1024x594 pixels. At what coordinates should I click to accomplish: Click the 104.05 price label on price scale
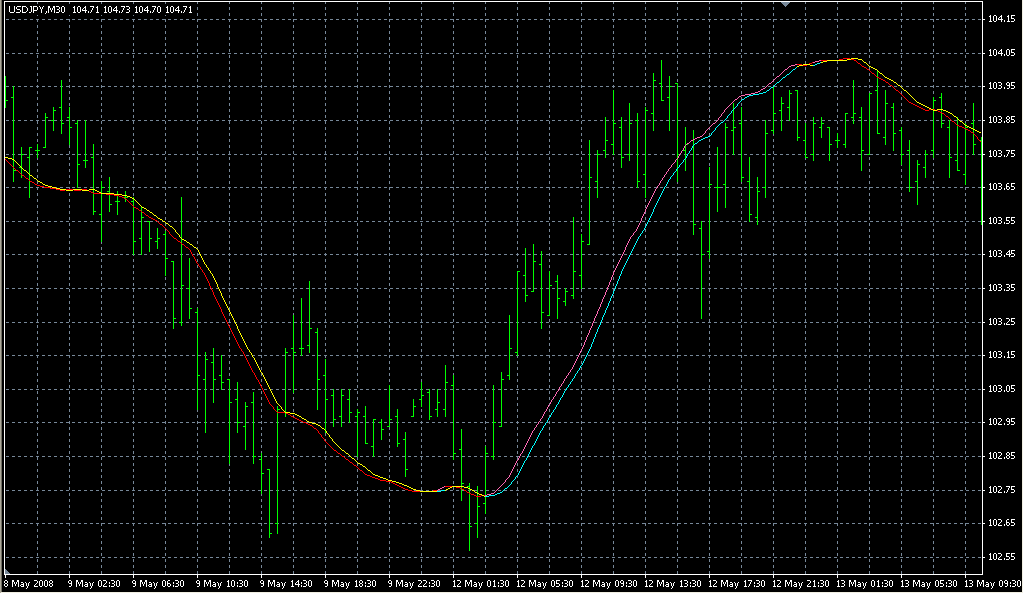pos(1002,53)
